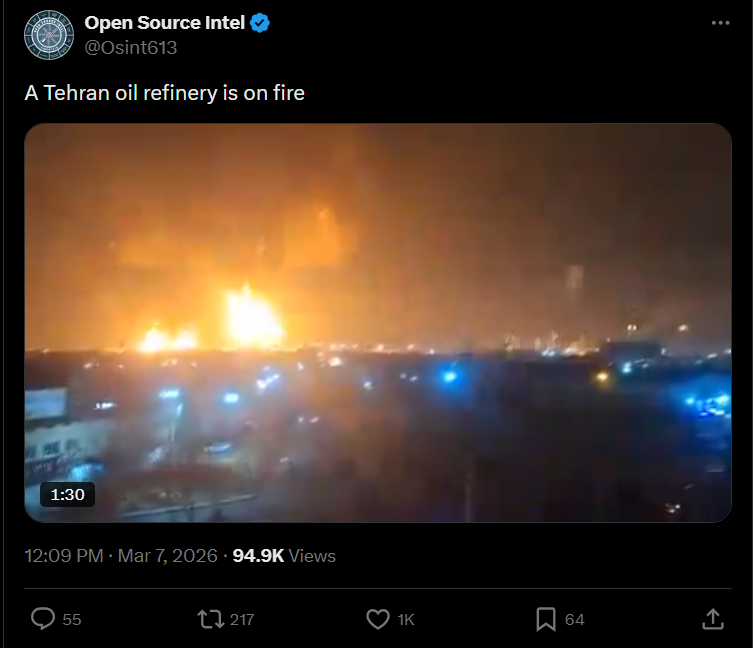The height and width of the screenshot is (648, 753).
Task: Click the 55 replies count
Action: (72, 620)
